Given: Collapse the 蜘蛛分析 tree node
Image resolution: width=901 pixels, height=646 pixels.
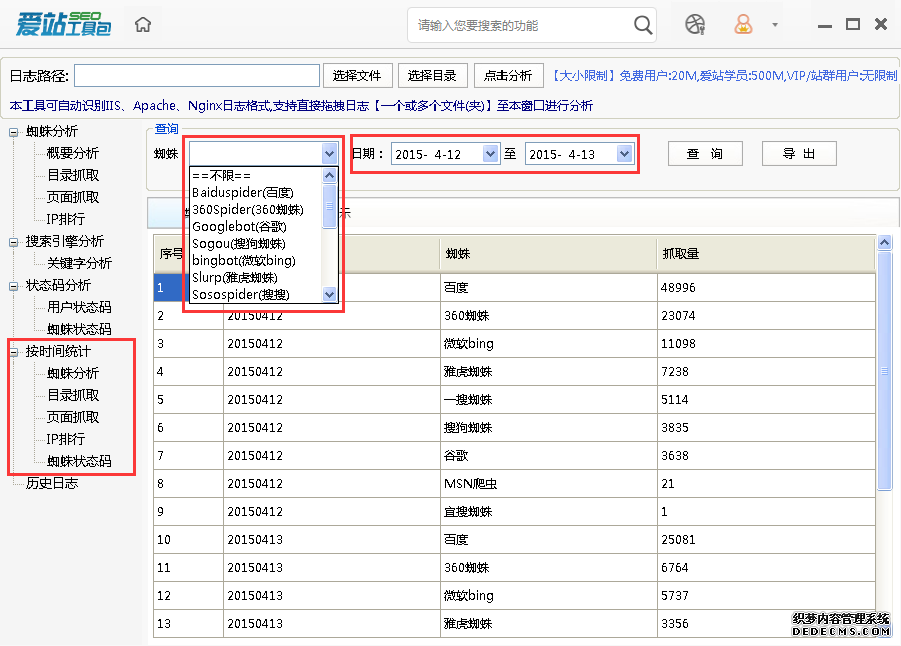Looking at the screenshot, I should pos(14,131).
